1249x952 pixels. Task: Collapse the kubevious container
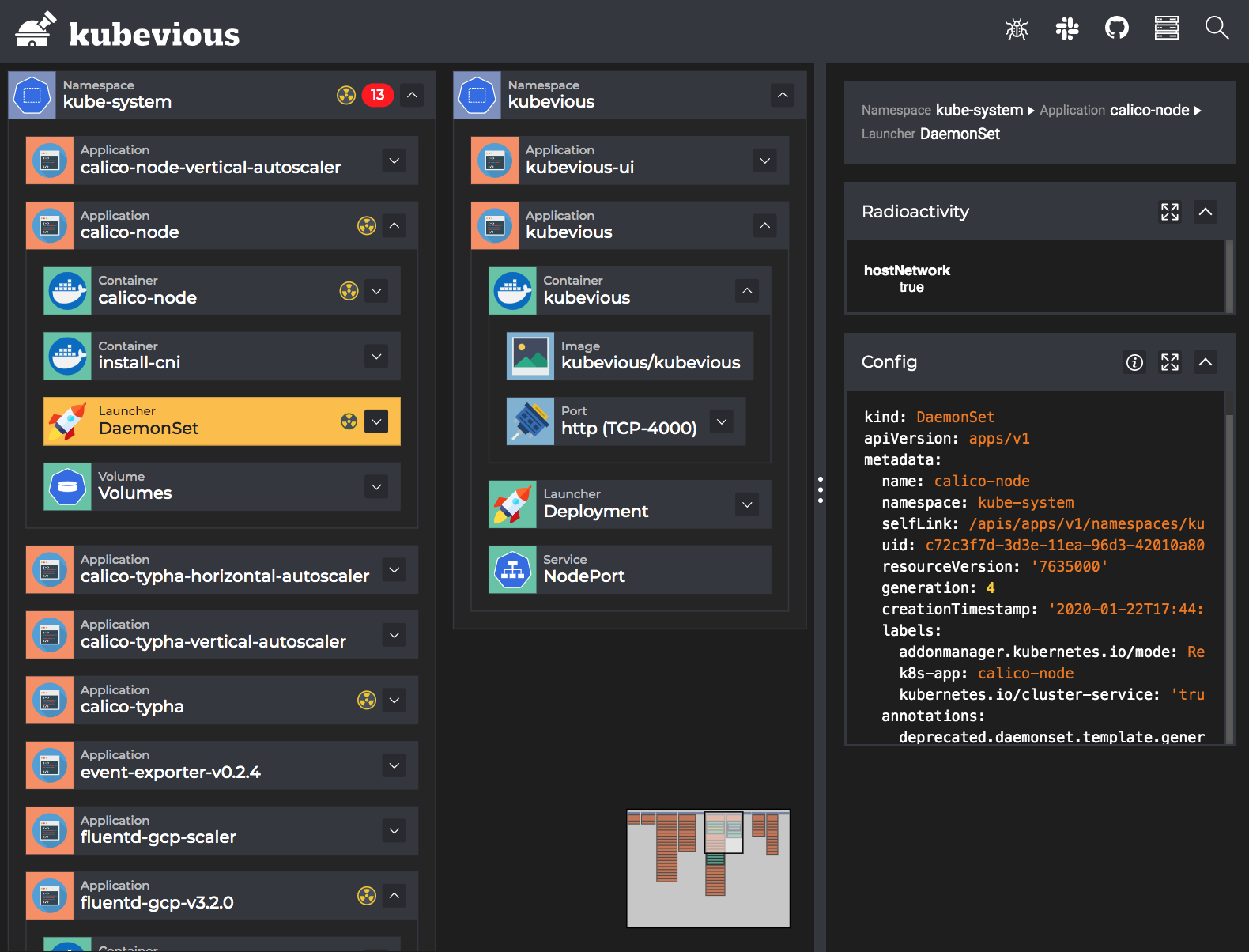[x=747, y=291]
